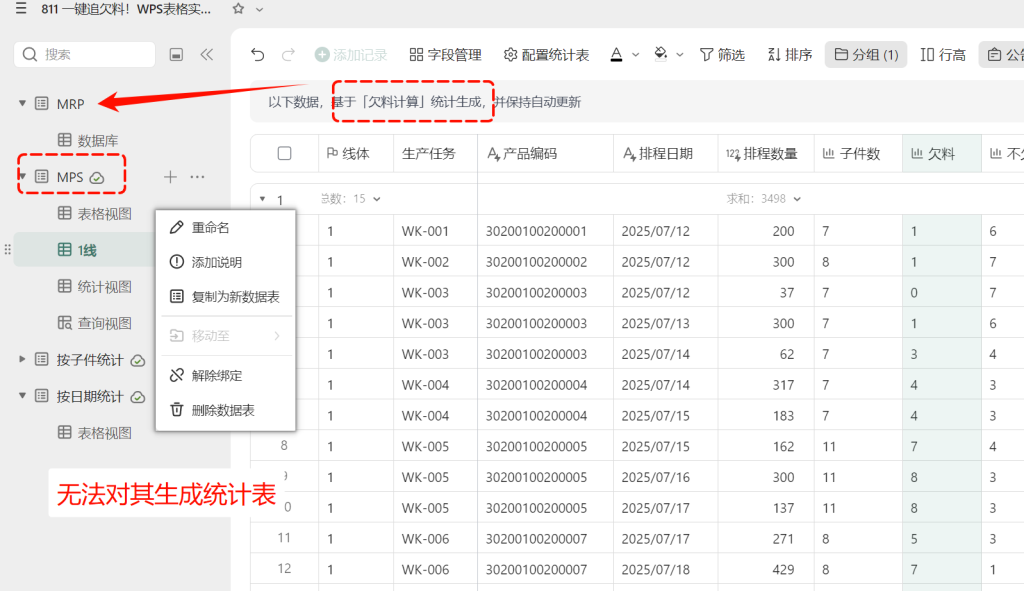Star the document as favorite

tap(238, 9)
